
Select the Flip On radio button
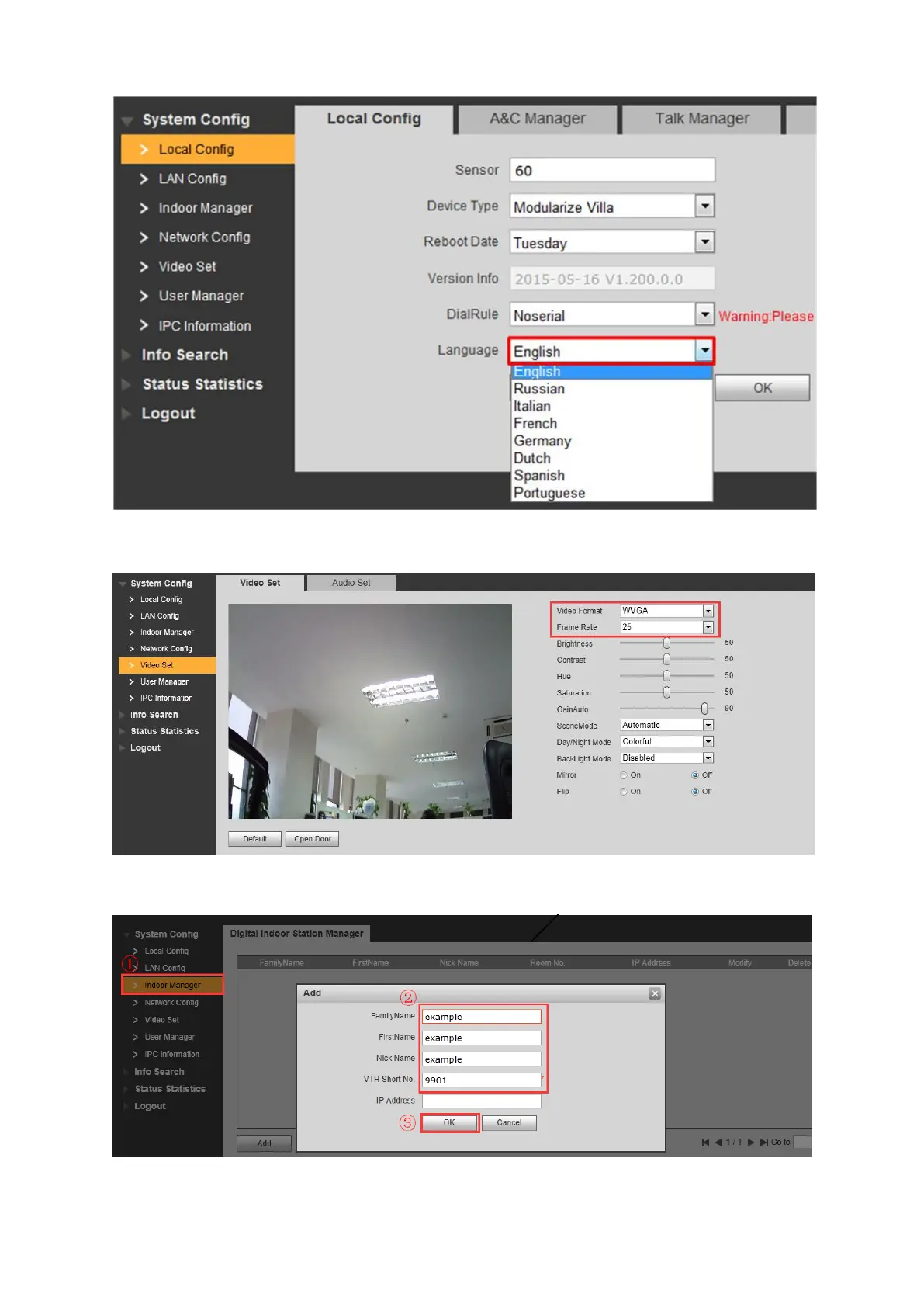pos(624,792)
